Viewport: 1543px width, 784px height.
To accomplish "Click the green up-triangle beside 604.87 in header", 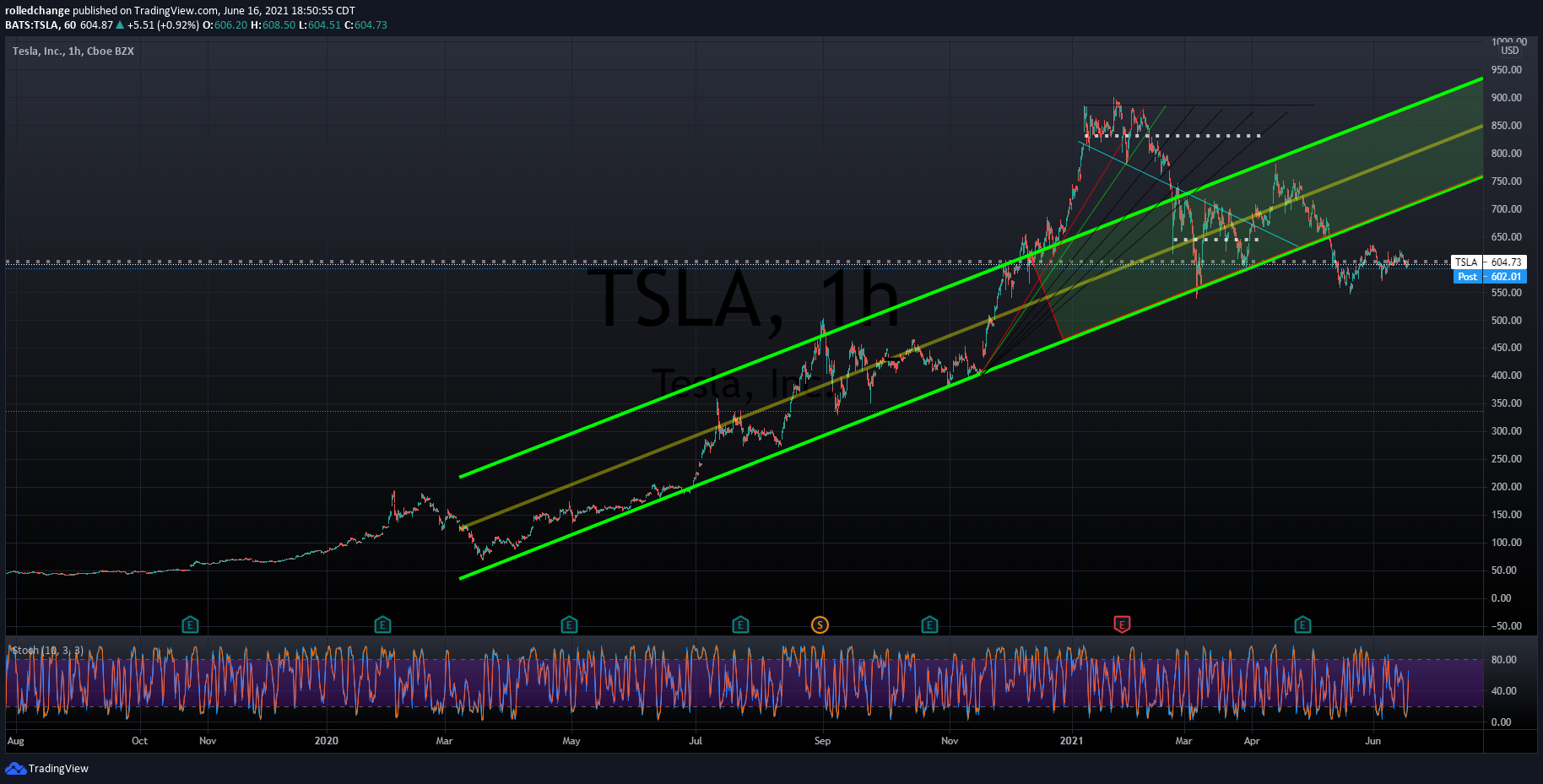I will pyautogui.click(x=120, y=25).
